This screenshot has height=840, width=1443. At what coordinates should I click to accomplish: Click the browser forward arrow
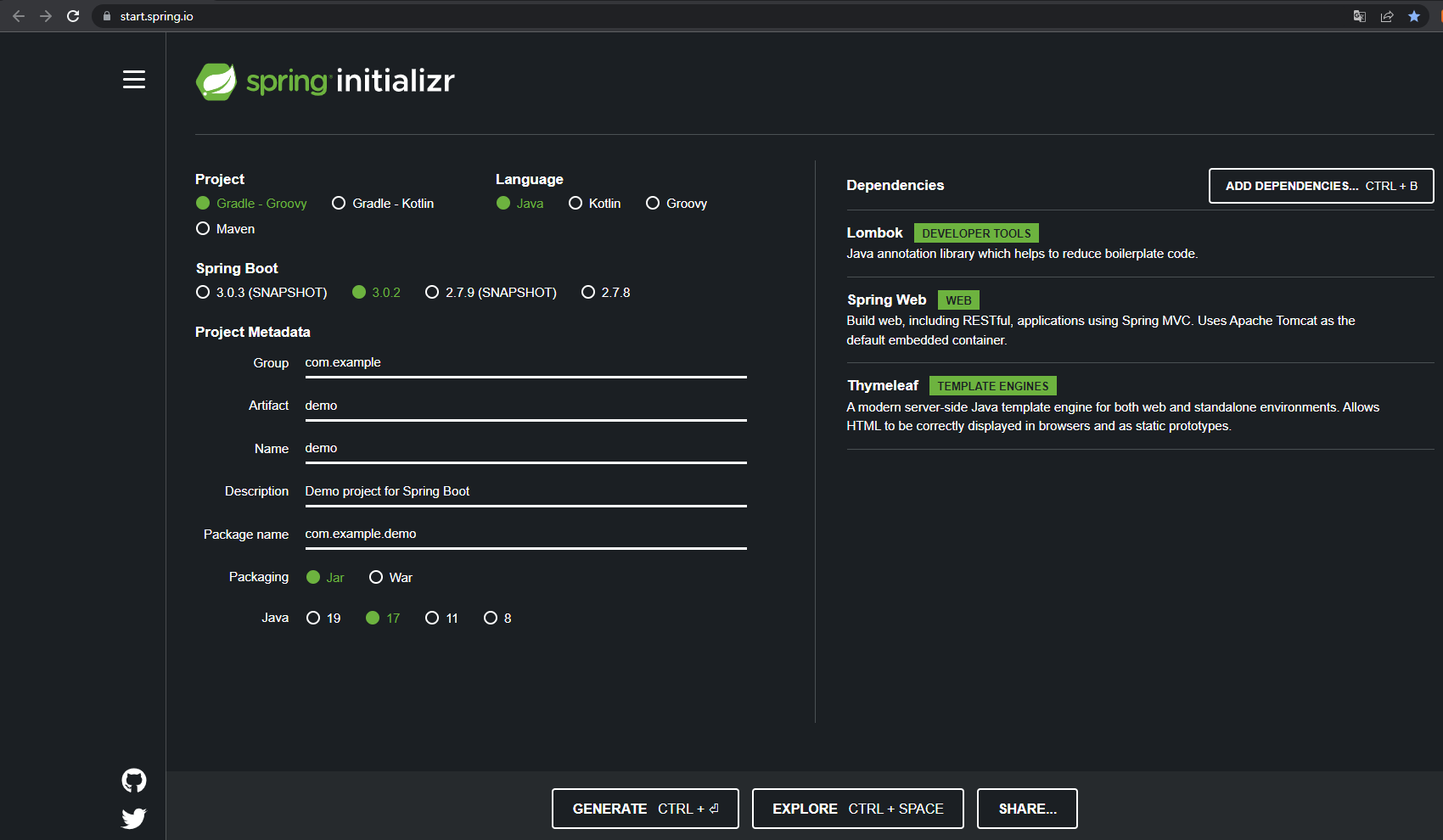pos(46,16)
